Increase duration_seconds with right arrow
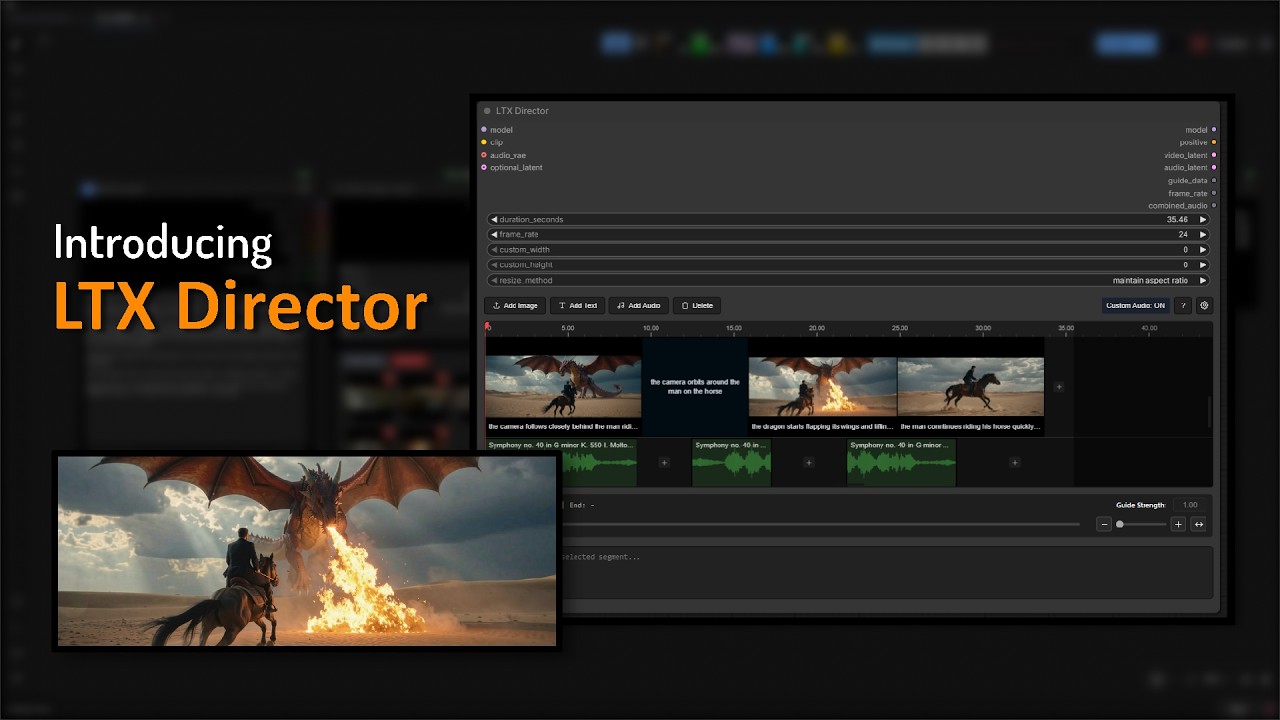This screenshot has height=720, width=1280. tap(1203, 219)
